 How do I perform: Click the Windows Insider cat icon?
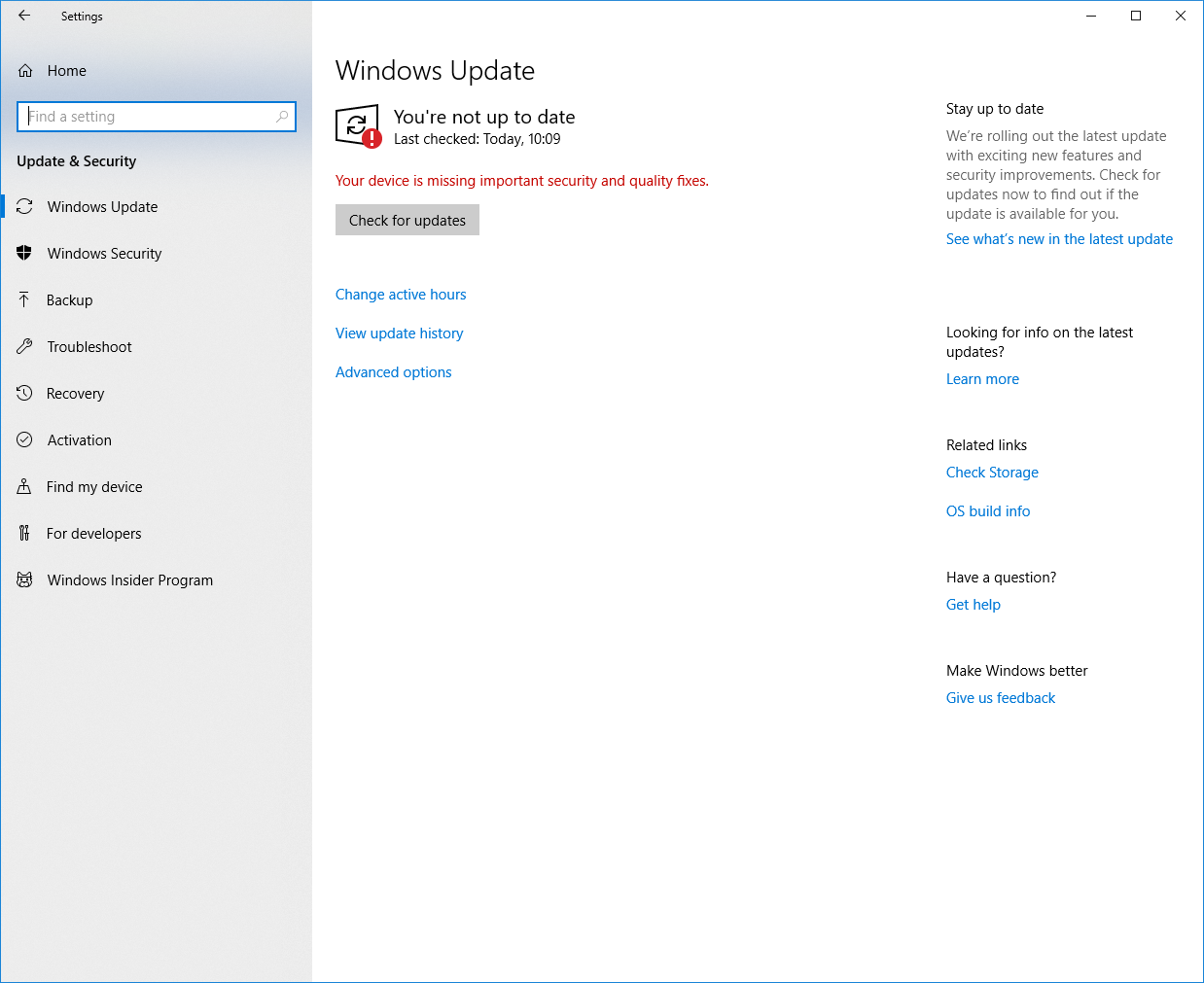(24, 579)
